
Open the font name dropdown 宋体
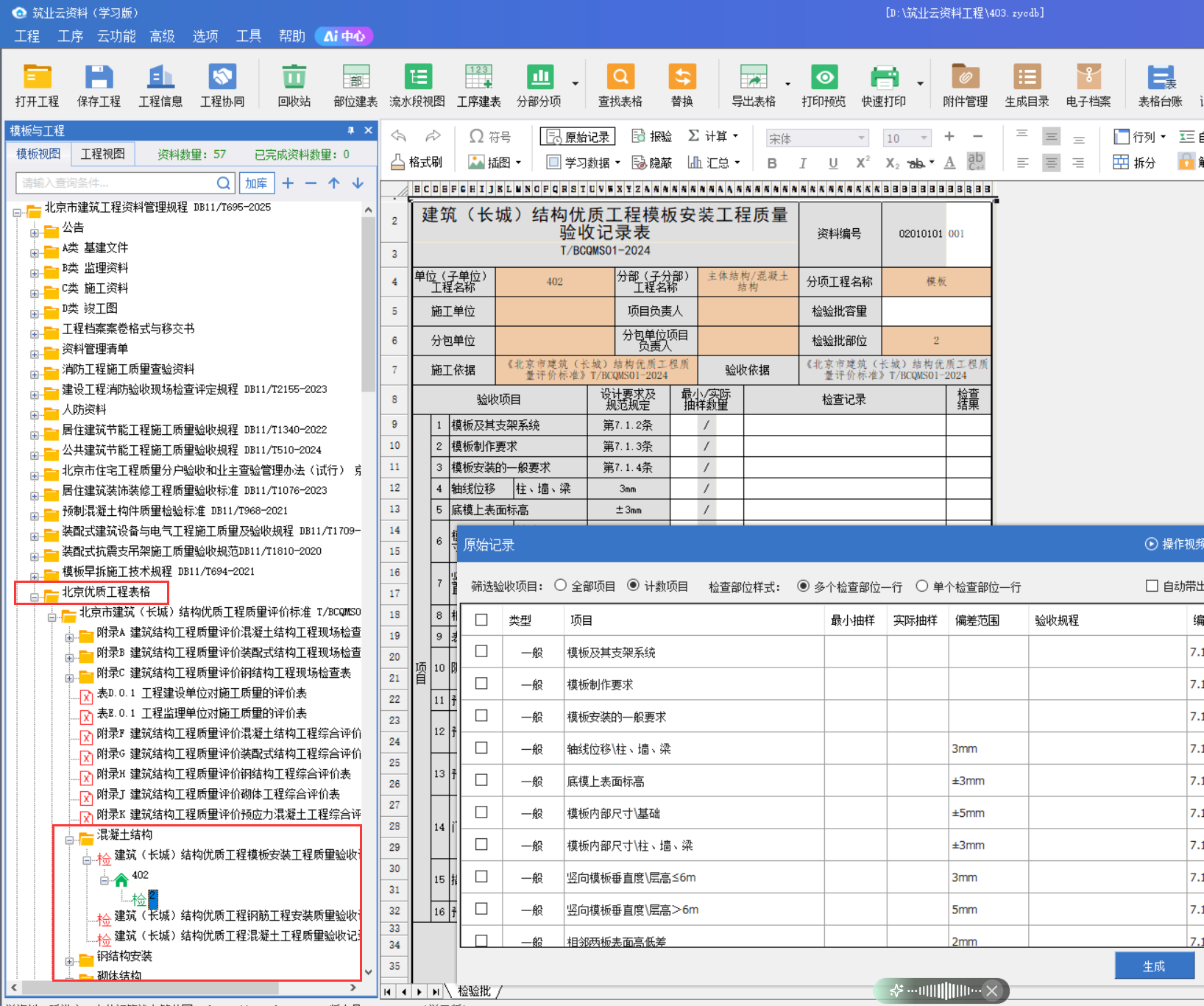point(860,138)
